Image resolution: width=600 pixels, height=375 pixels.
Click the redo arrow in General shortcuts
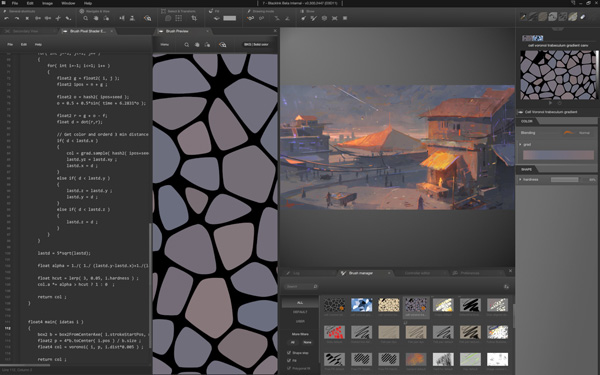click(x=17, y=18)
